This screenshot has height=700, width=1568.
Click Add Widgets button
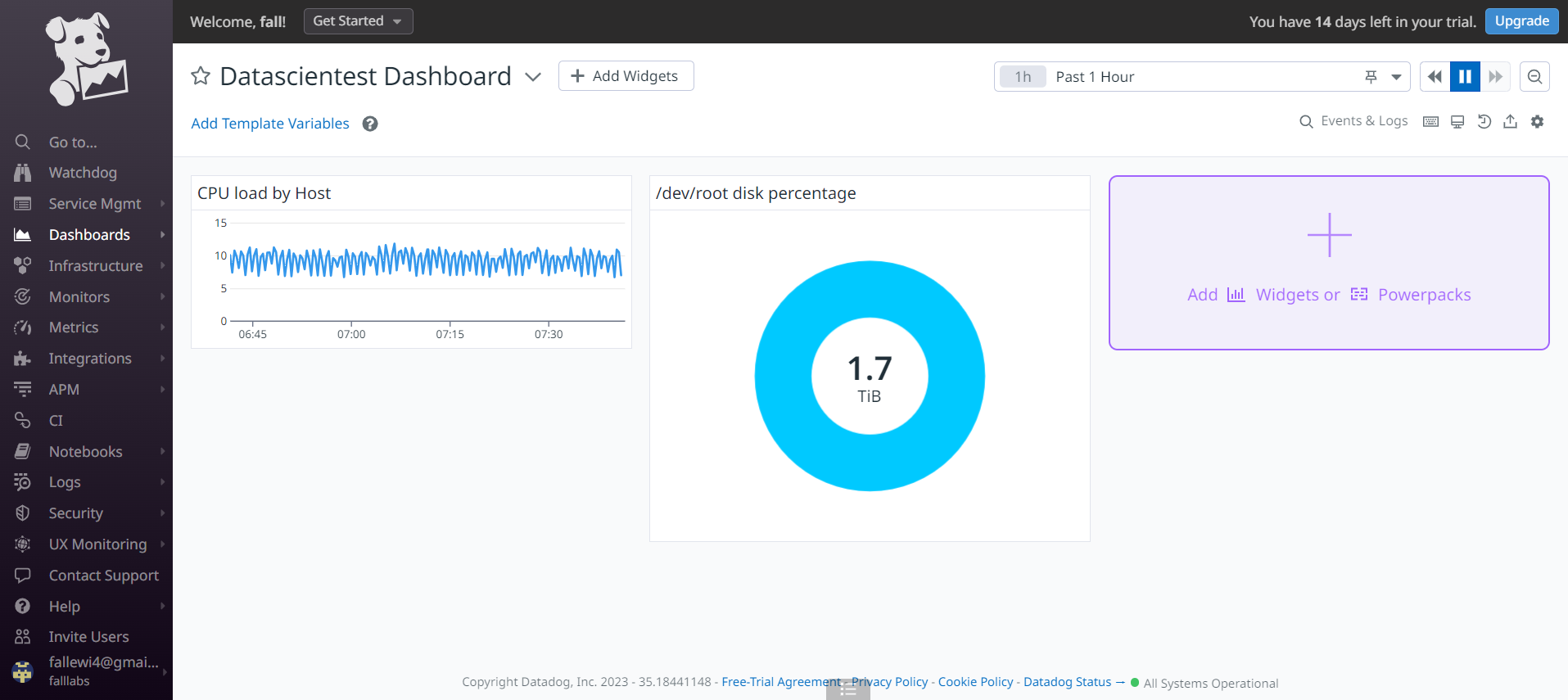pos(626,76)
